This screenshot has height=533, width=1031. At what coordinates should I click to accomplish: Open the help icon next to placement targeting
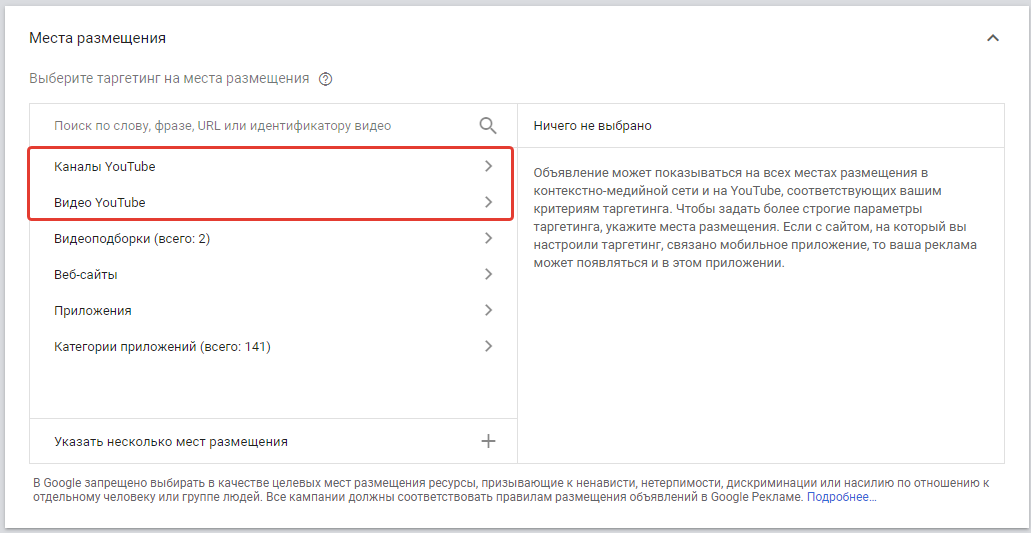point(325,80)
